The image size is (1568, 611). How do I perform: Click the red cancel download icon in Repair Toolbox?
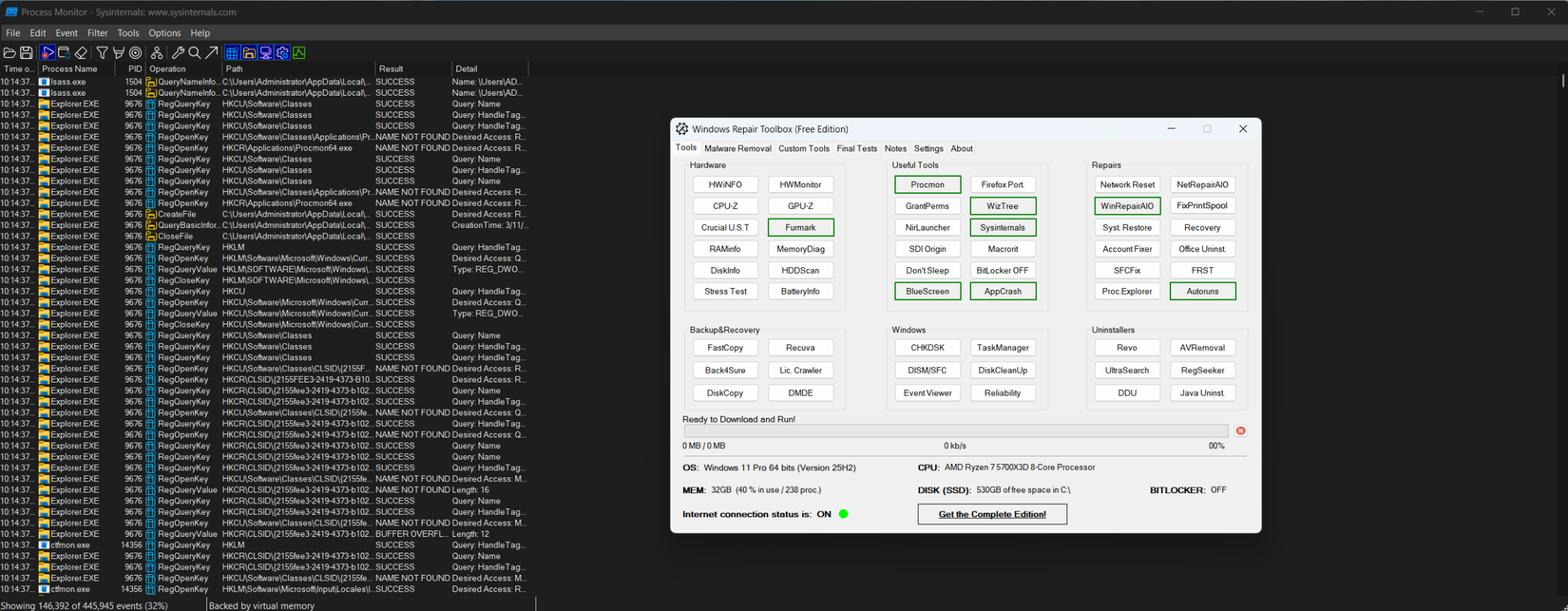point(1240,431)
